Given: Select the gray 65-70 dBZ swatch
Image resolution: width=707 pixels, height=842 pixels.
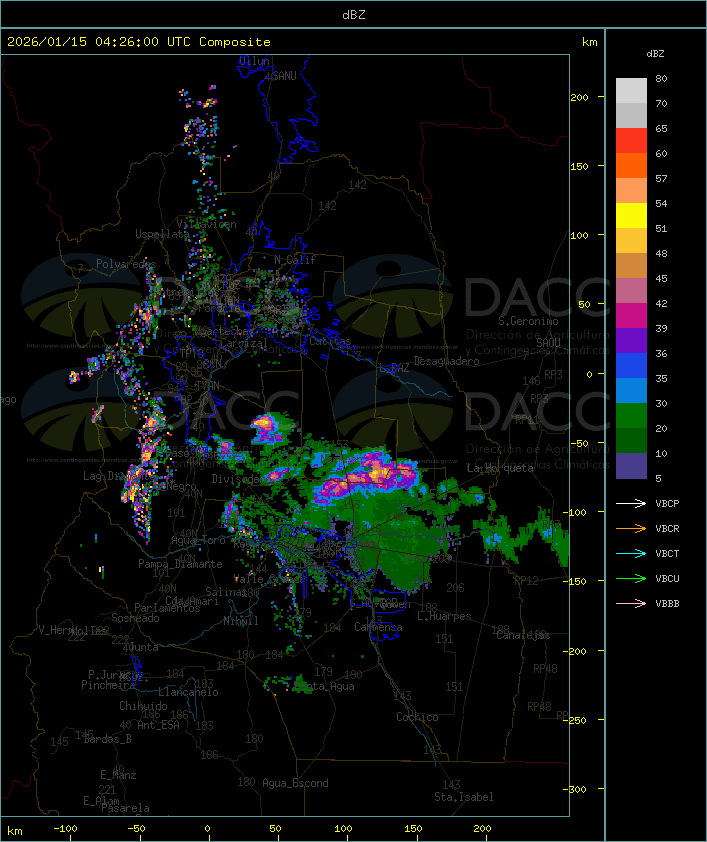Looking at the screenshot, I should click(631, 115).
